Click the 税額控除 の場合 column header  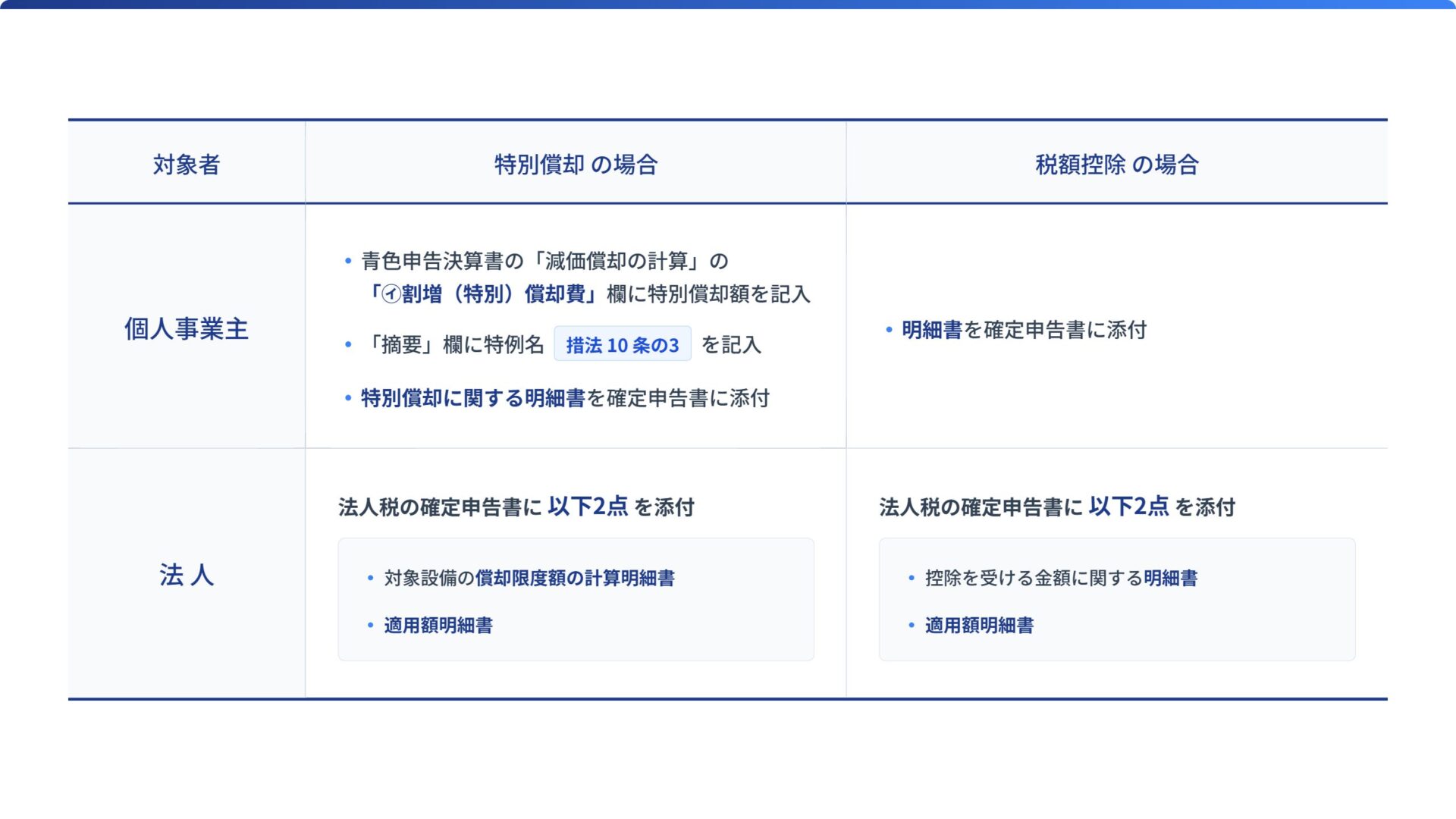click(1116, 165)
